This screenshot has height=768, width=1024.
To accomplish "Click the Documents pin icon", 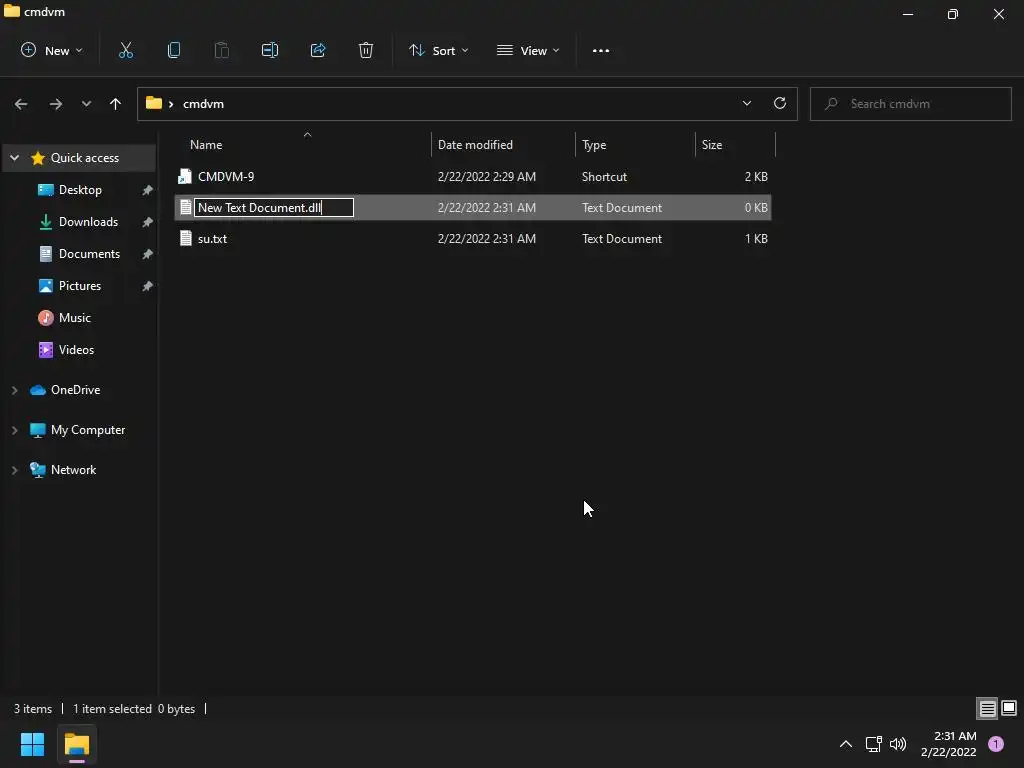I will (148, 254).
